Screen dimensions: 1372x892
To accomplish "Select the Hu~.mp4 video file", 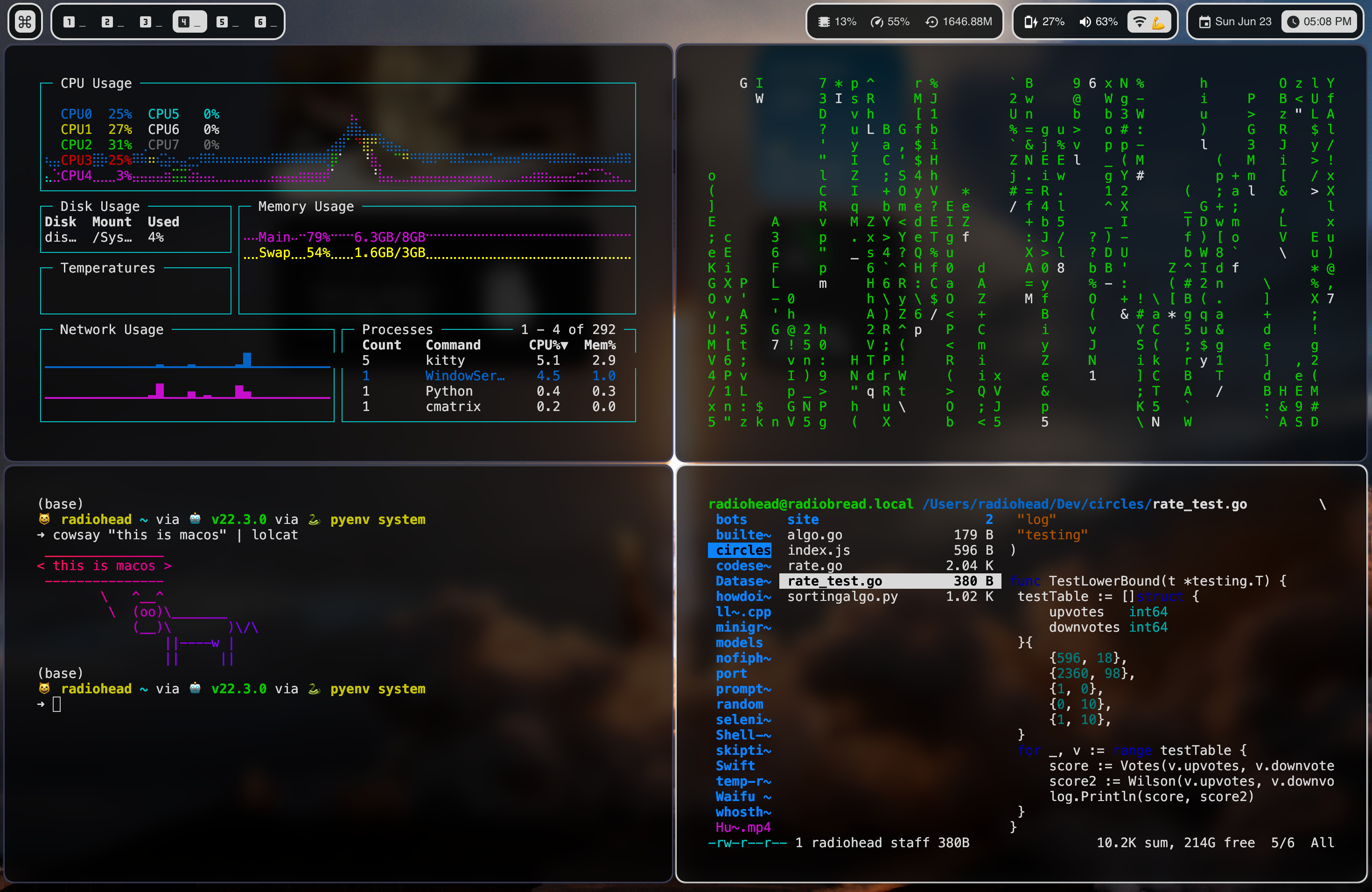I will (743, 828).
